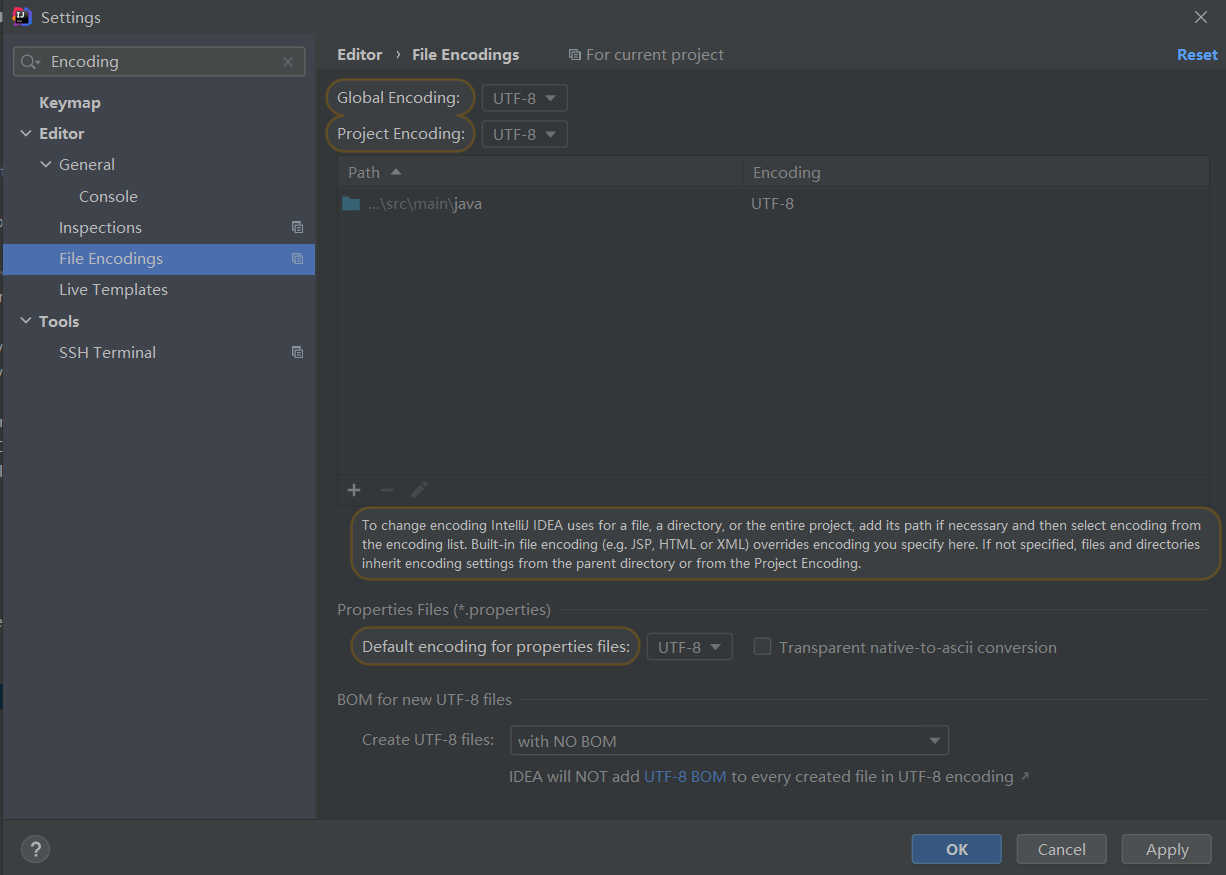Image resolution: width=1226 pixels, height=875 pixels.
Task: Select SSH Terminal under Tools
Action: pyautogui.click(x=107, y=352)
